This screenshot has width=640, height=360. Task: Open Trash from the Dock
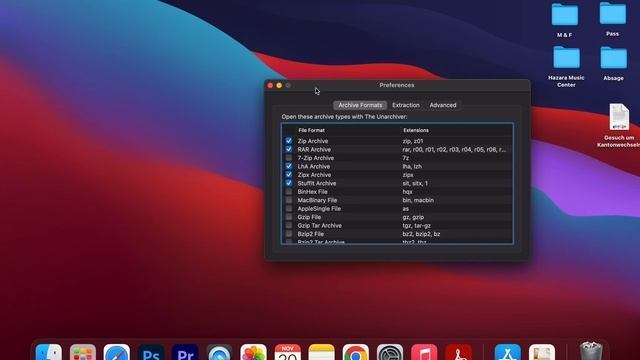591,352
